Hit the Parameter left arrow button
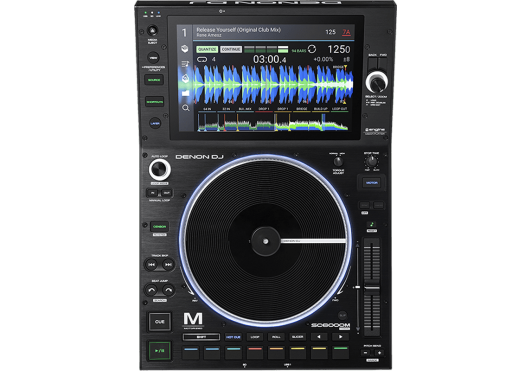 click(319, 337)
